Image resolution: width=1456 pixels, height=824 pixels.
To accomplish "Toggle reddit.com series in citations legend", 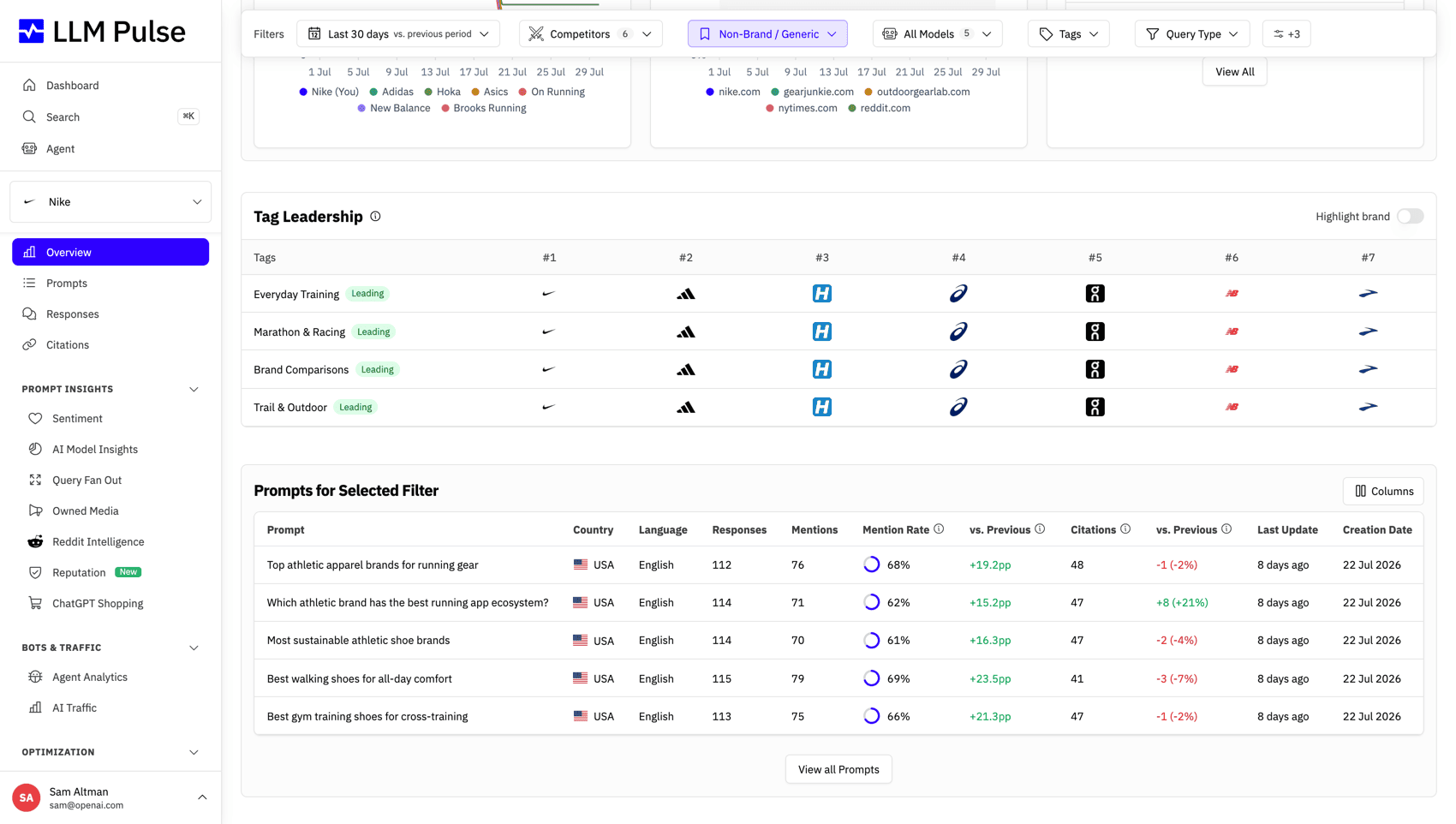I will point(880,108).
